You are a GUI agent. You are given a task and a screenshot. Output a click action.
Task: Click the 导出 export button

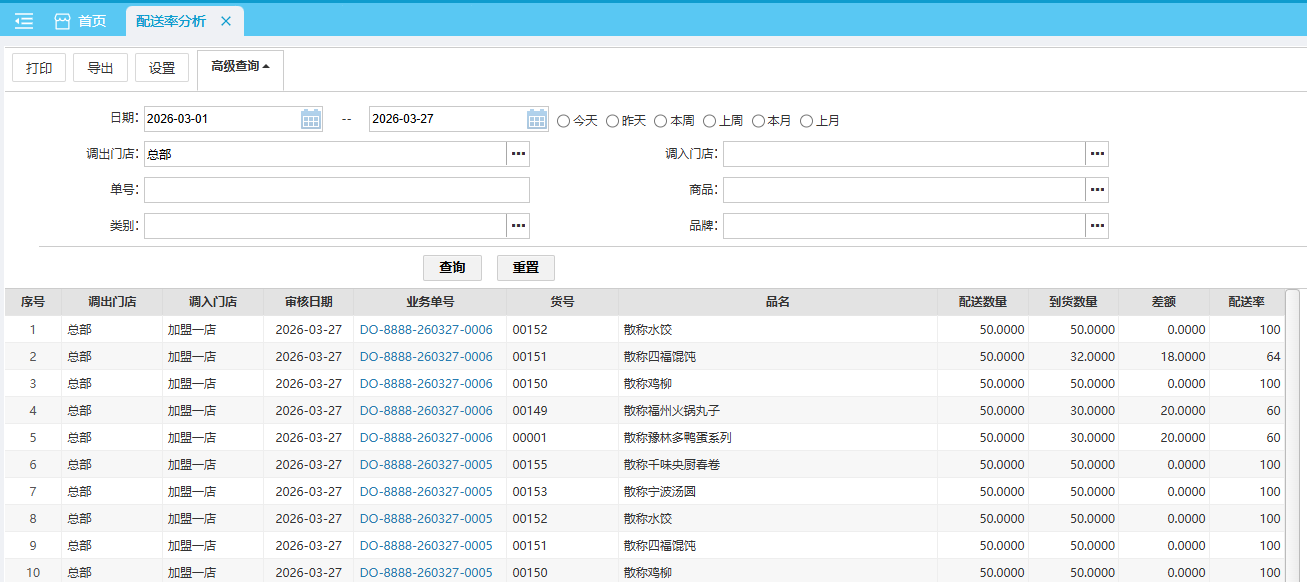[100, 68]
